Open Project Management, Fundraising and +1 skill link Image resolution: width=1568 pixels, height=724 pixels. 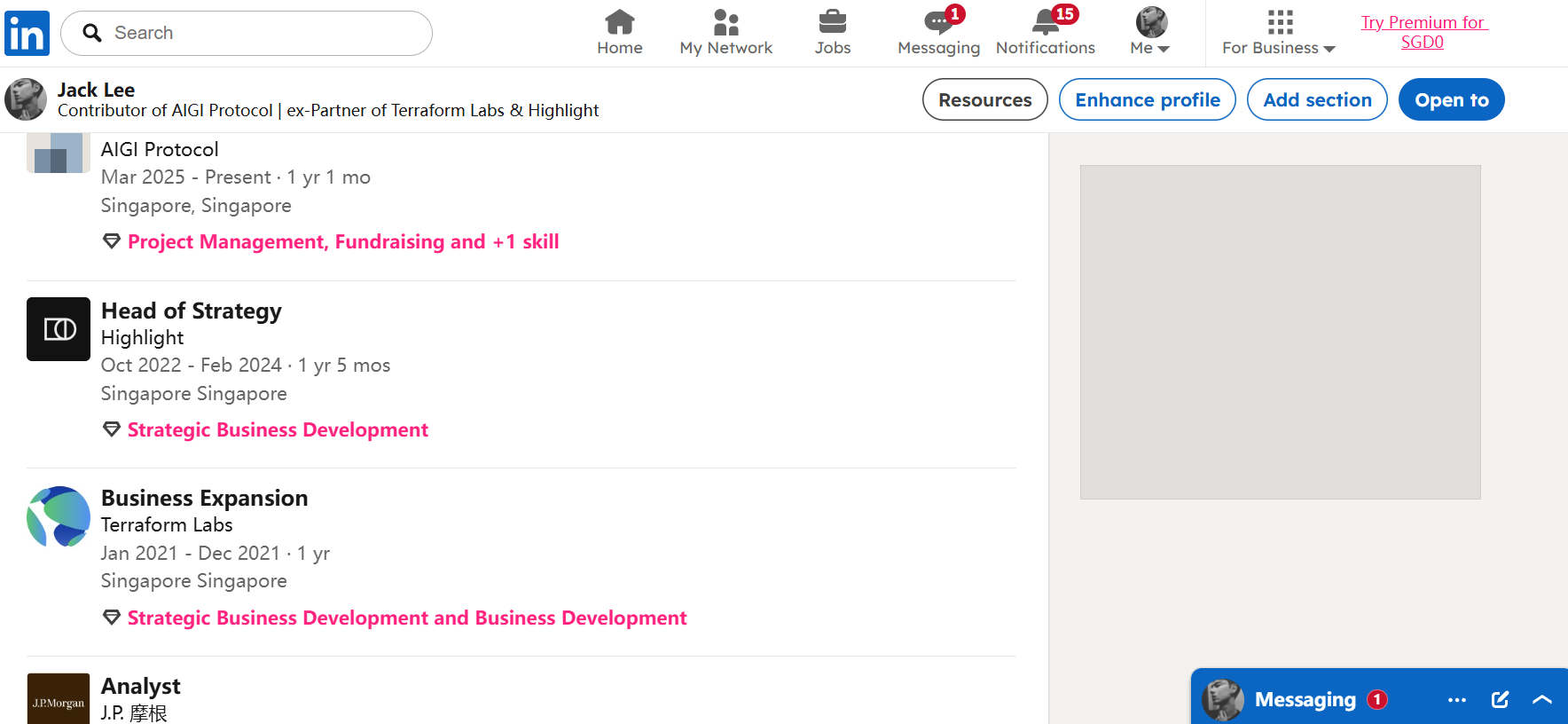pyautogui.click(x=343, y=241)
